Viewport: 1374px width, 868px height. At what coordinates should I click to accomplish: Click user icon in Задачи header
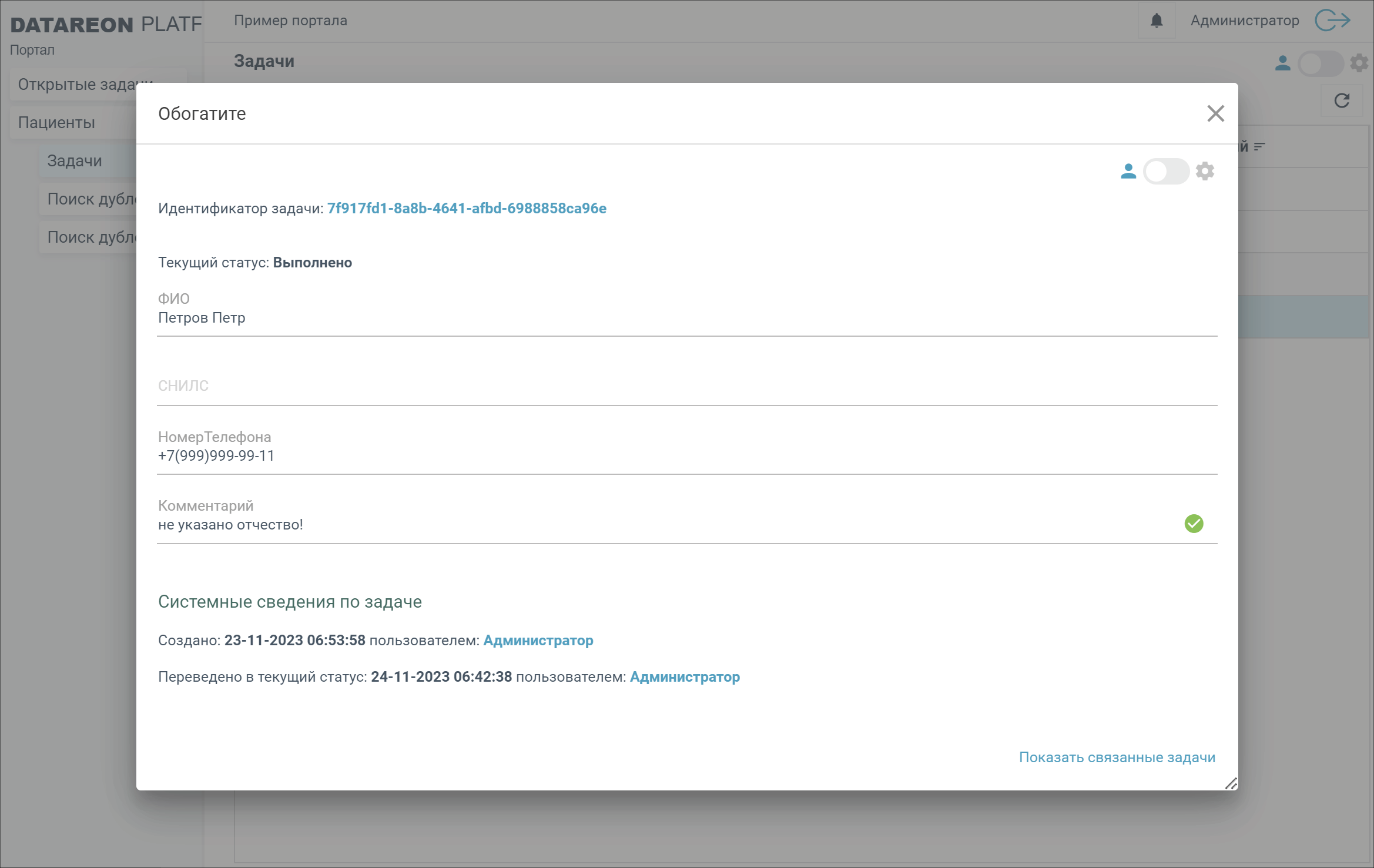click(1282, 63)
